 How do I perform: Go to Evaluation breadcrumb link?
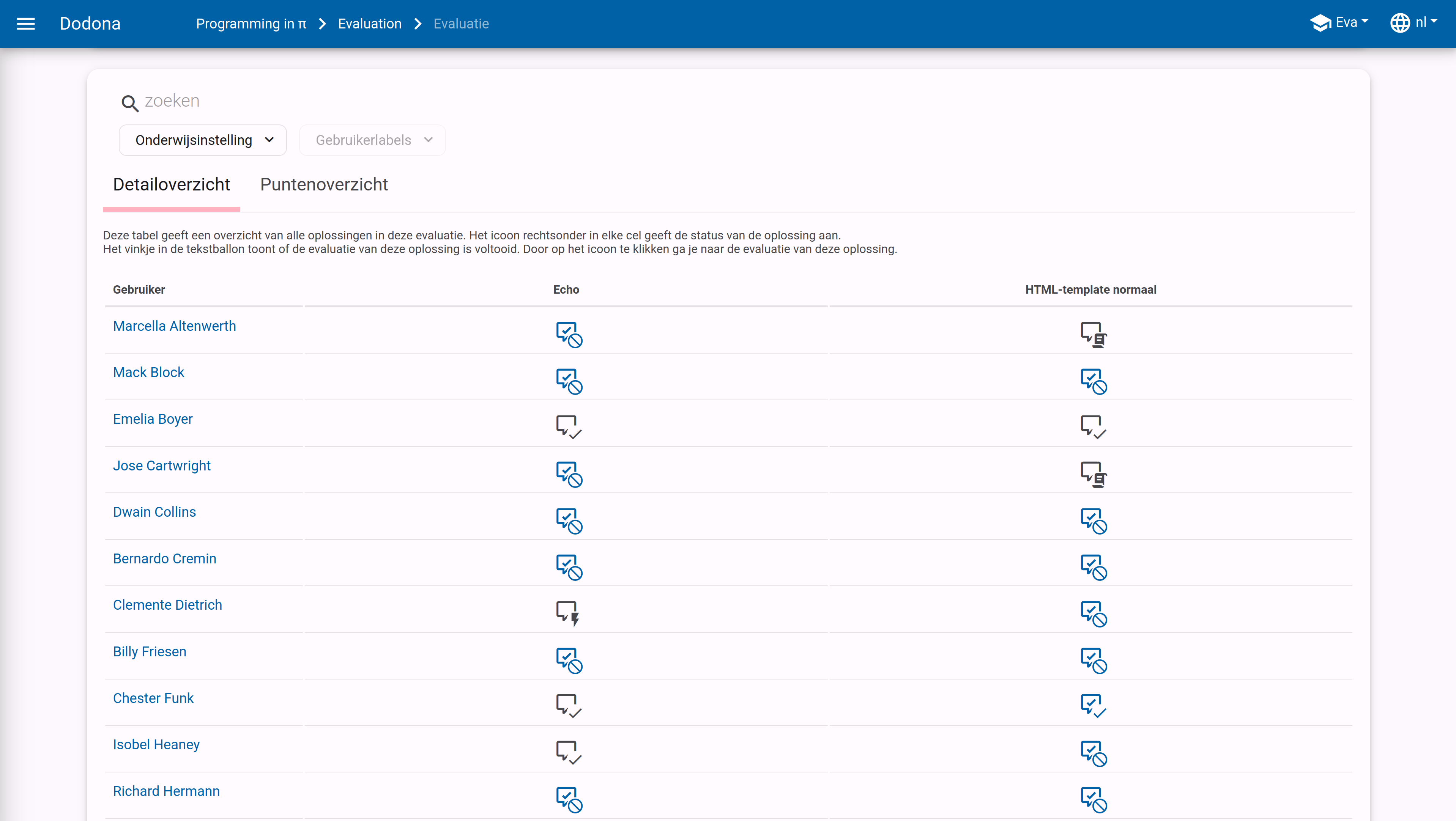coord(370,24)
